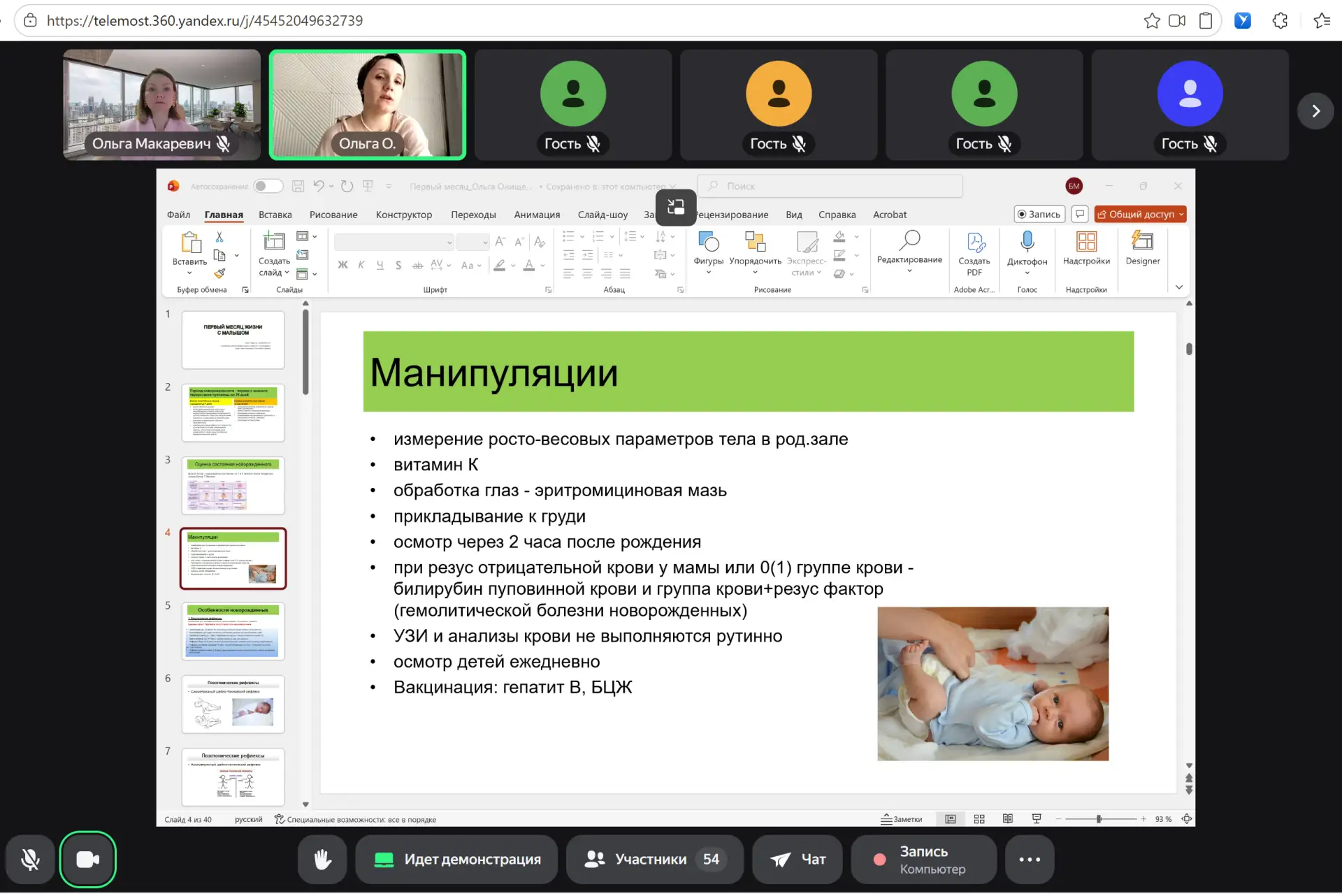The image size is (1342, 896).
Task: Click in the Поиск search field
Action: point(830,186)
